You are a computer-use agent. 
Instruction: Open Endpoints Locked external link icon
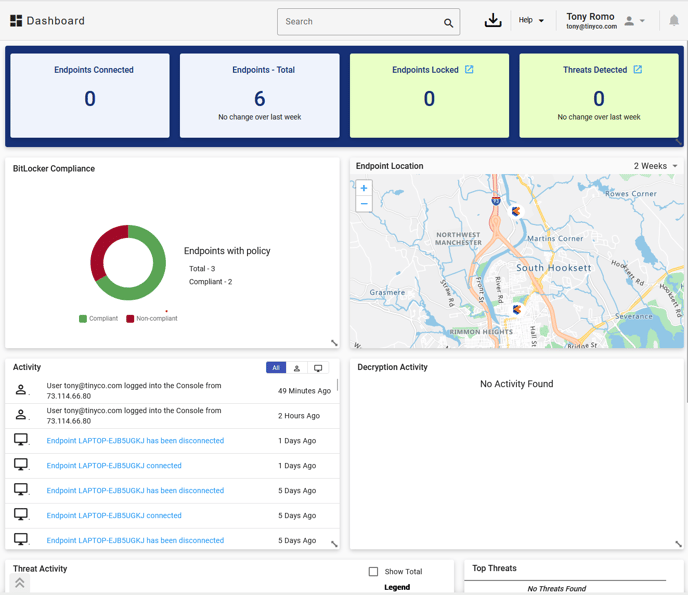click(x=469, y=70)
